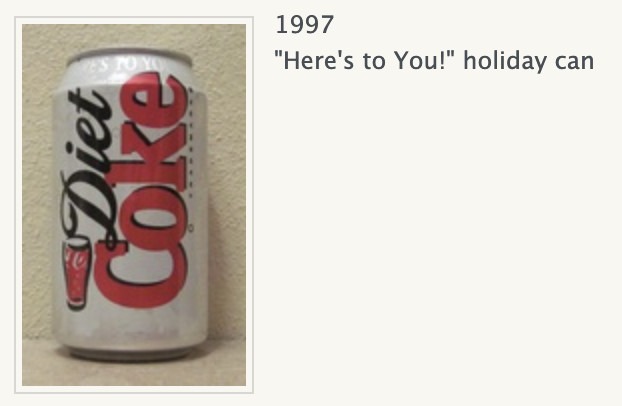This screenshot has width=622, height=406.
Task: Click the red letter k of Coke
Action: pyautogui.click(x=155, y=157)
